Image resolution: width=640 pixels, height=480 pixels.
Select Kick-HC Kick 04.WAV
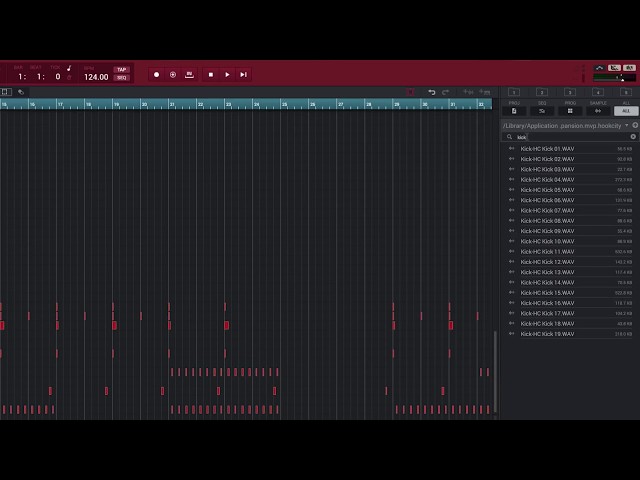(x=570, y=180)
